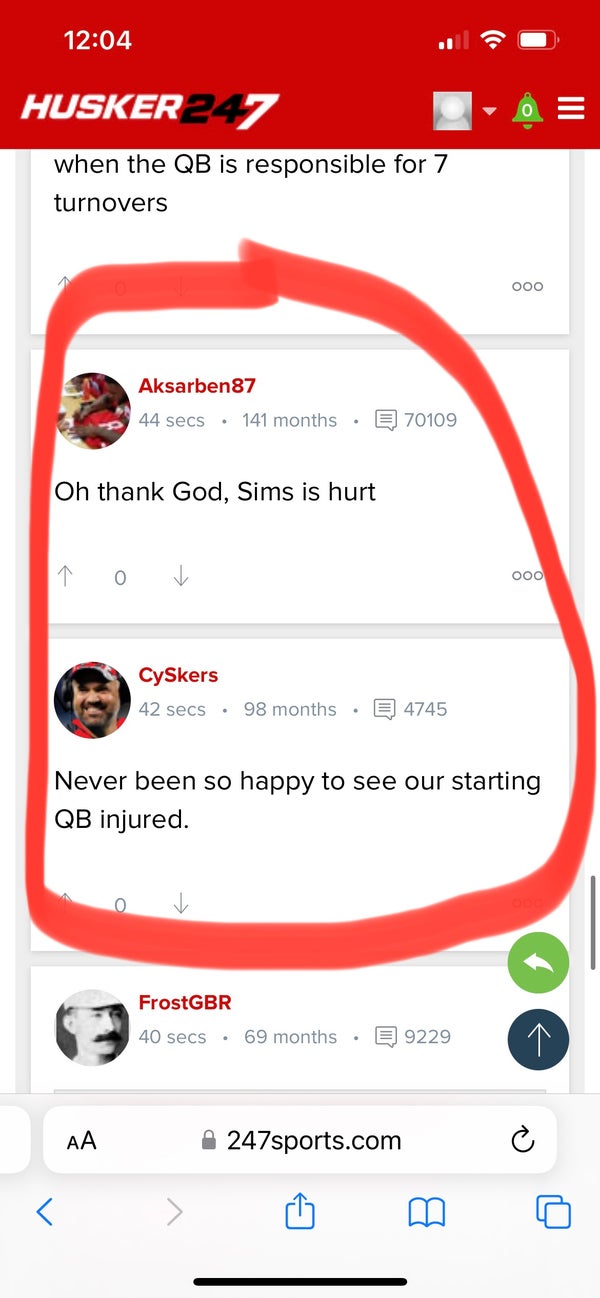Tap FrostGBR's avatar picture
600x1298 pixels.
[92, 1027]
